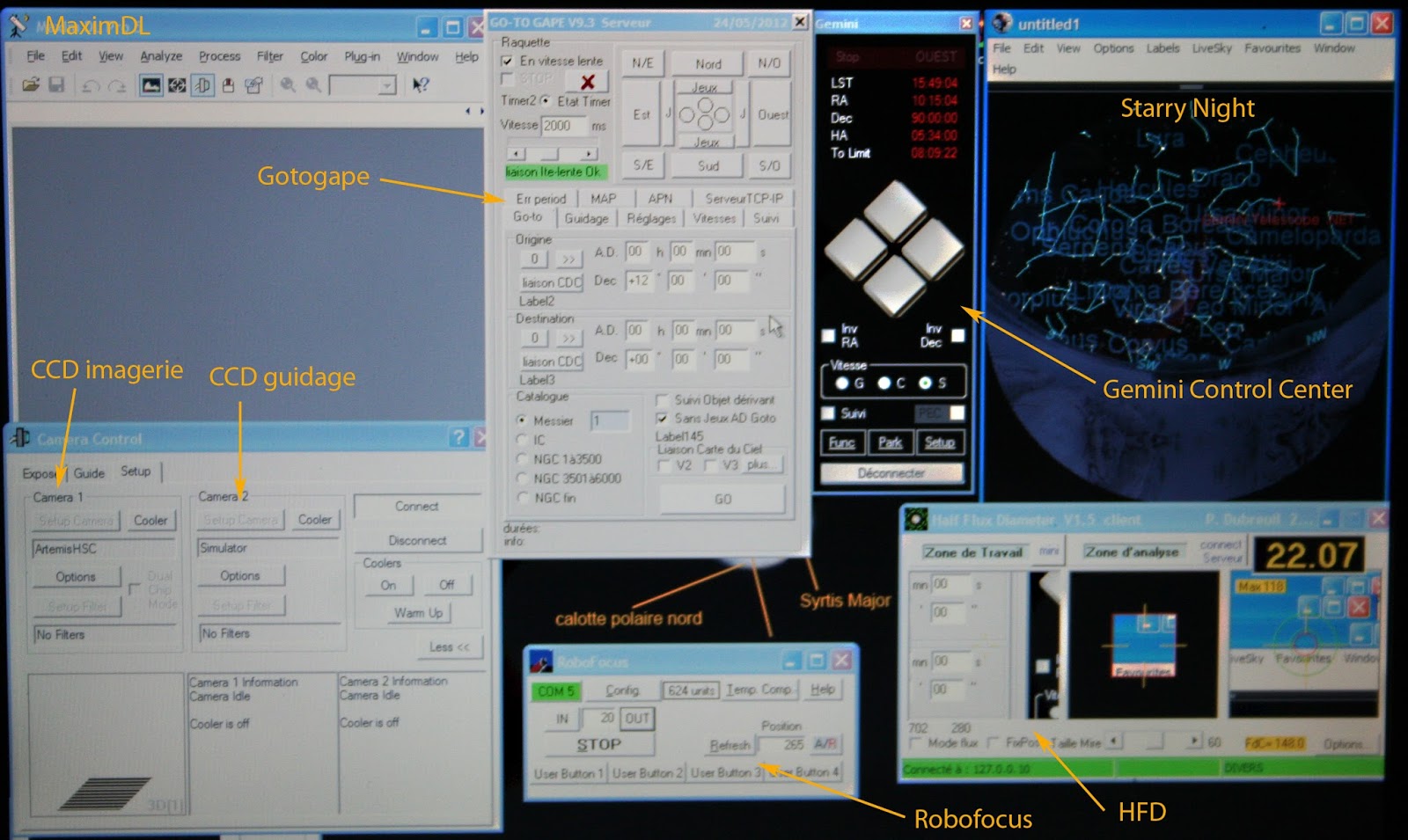
Task: Click Origine '>>' button in Gotogape
Action: click(x=568, y=259)
